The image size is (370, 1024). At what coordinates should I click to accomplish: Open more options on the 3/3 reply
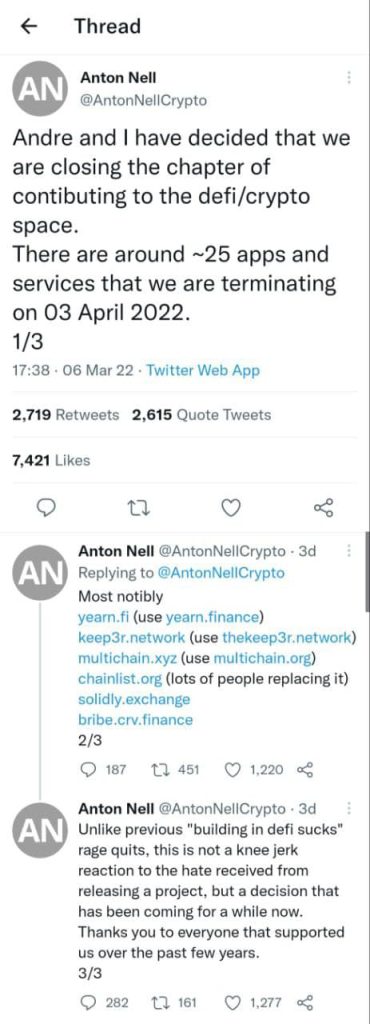[x=350, y=809]
